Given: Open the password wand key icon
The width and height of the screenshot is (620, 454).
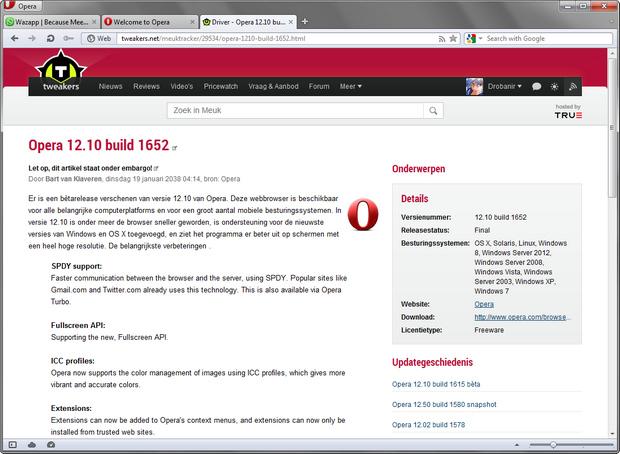Looking at the screenshot, I should [68, 38].
